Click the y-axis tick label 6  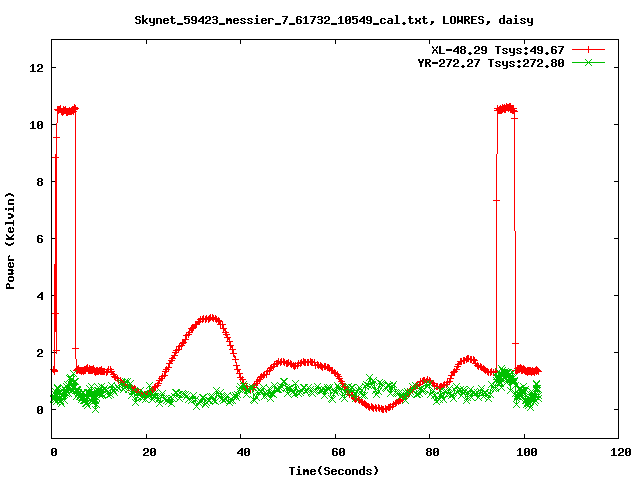[x=40, y=239]
